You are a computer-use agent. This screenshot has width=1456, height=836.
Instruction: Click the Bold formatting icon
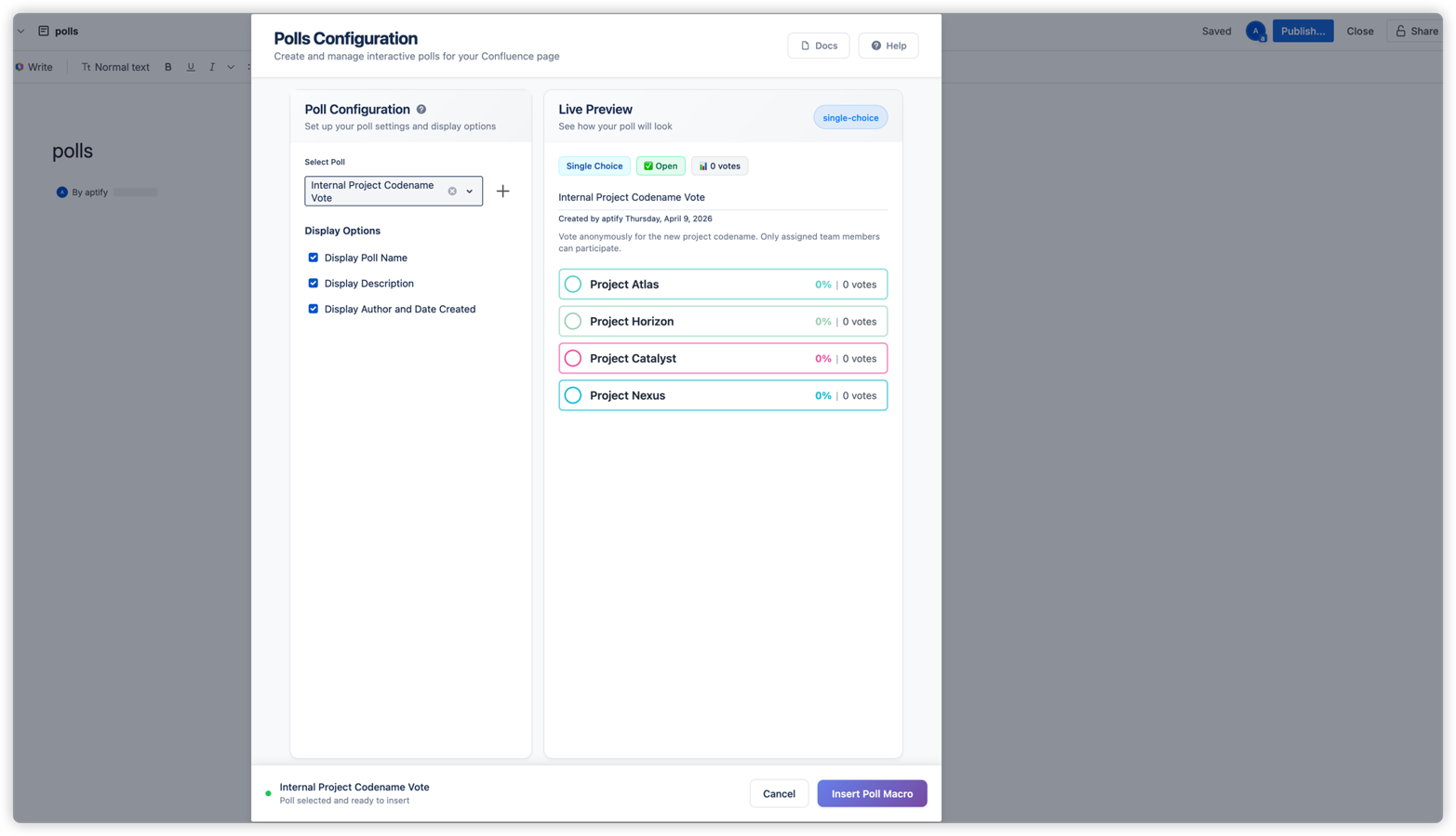(167, 67)
